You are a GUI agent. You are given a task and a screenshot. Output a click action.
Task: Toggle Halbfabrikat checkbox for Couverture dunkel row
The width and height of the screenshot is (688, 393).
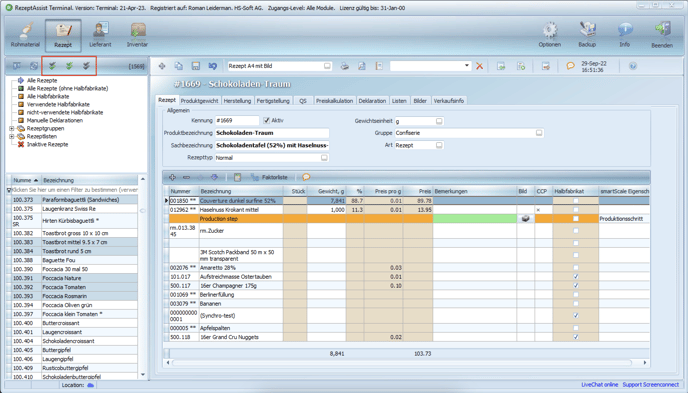tap(576, 200)
